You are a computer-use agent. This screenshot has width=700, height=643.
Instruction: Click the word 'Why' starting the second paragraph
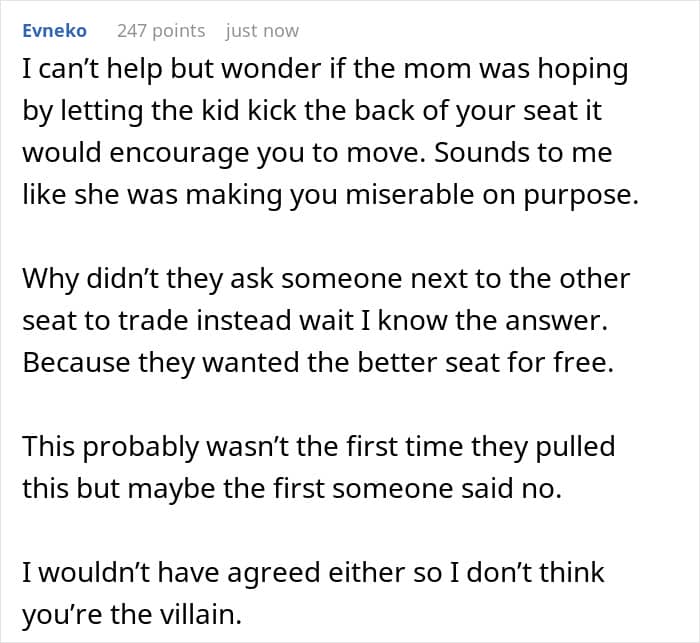[x=50, y=278]
